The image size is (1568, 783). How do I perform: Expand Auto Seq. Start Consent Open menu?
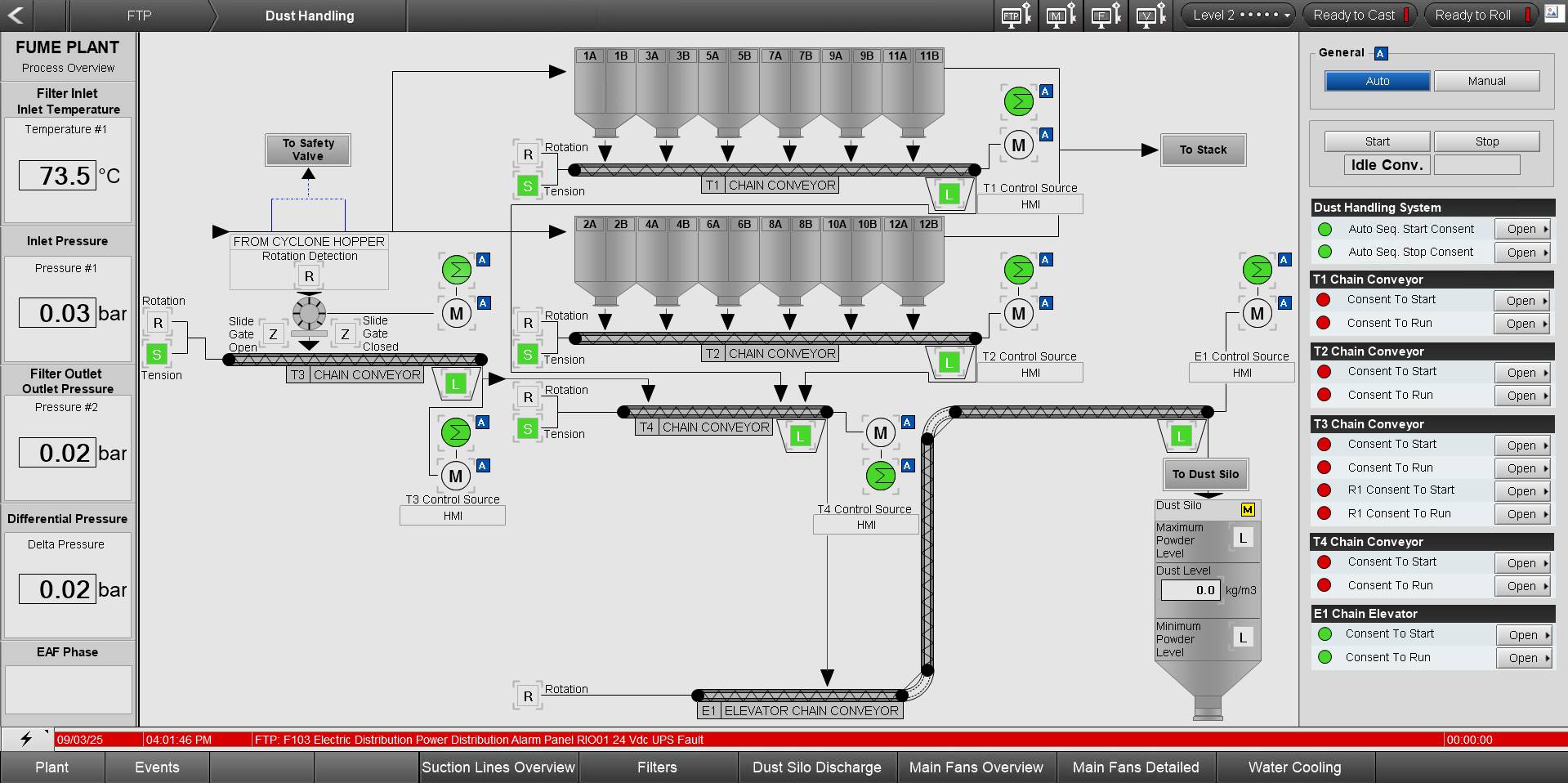1522,230
